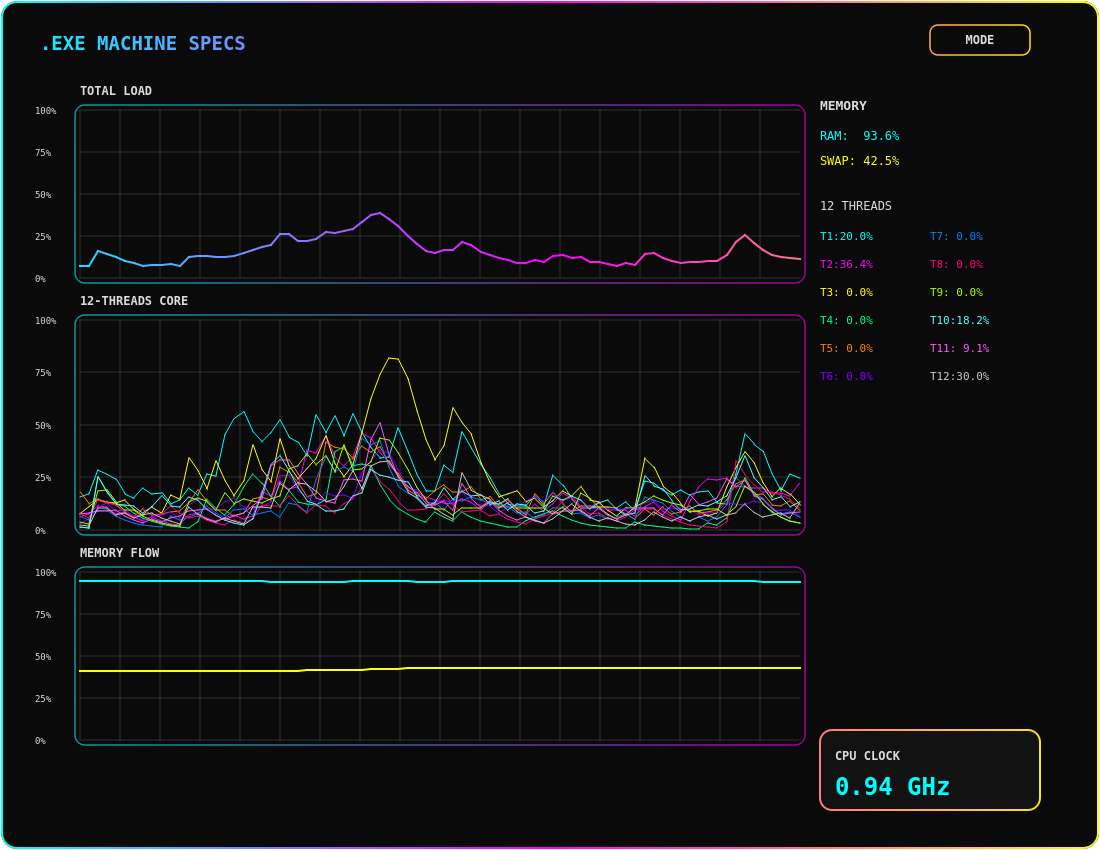Select thread T1:20.0% entry
Image resolution: width=1100 pixels, height=850 pixels.
coord(846,236)
